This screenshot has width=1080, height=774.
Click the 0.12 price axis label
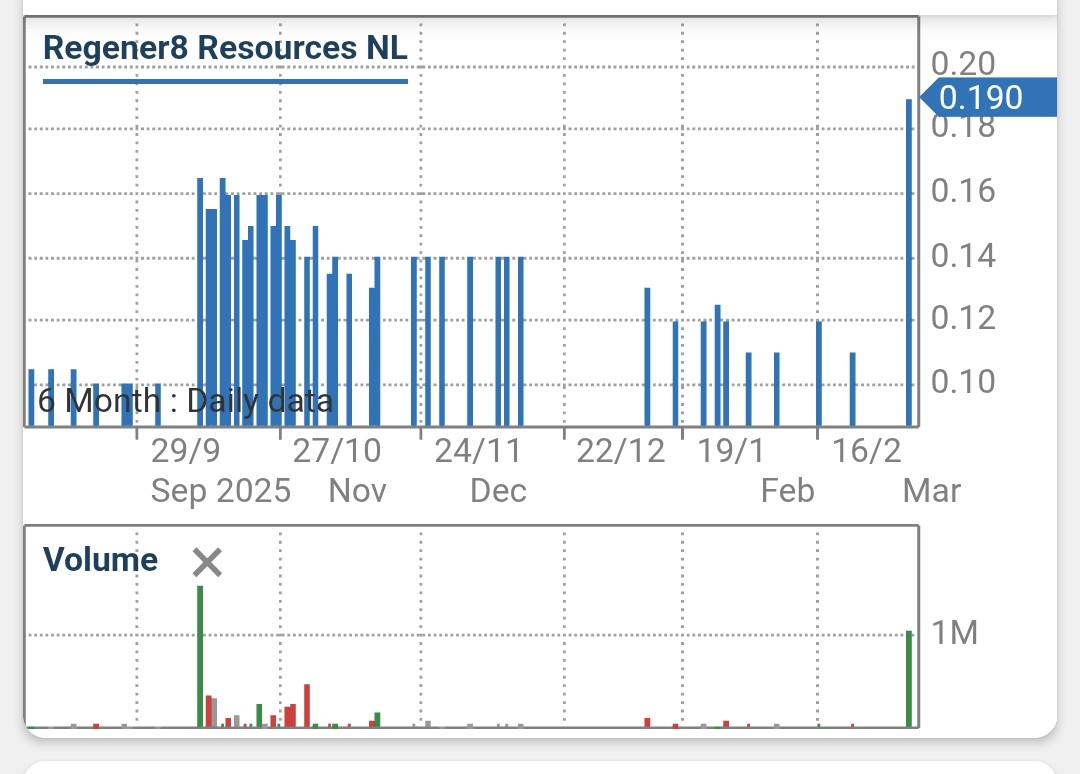point(963,318)
